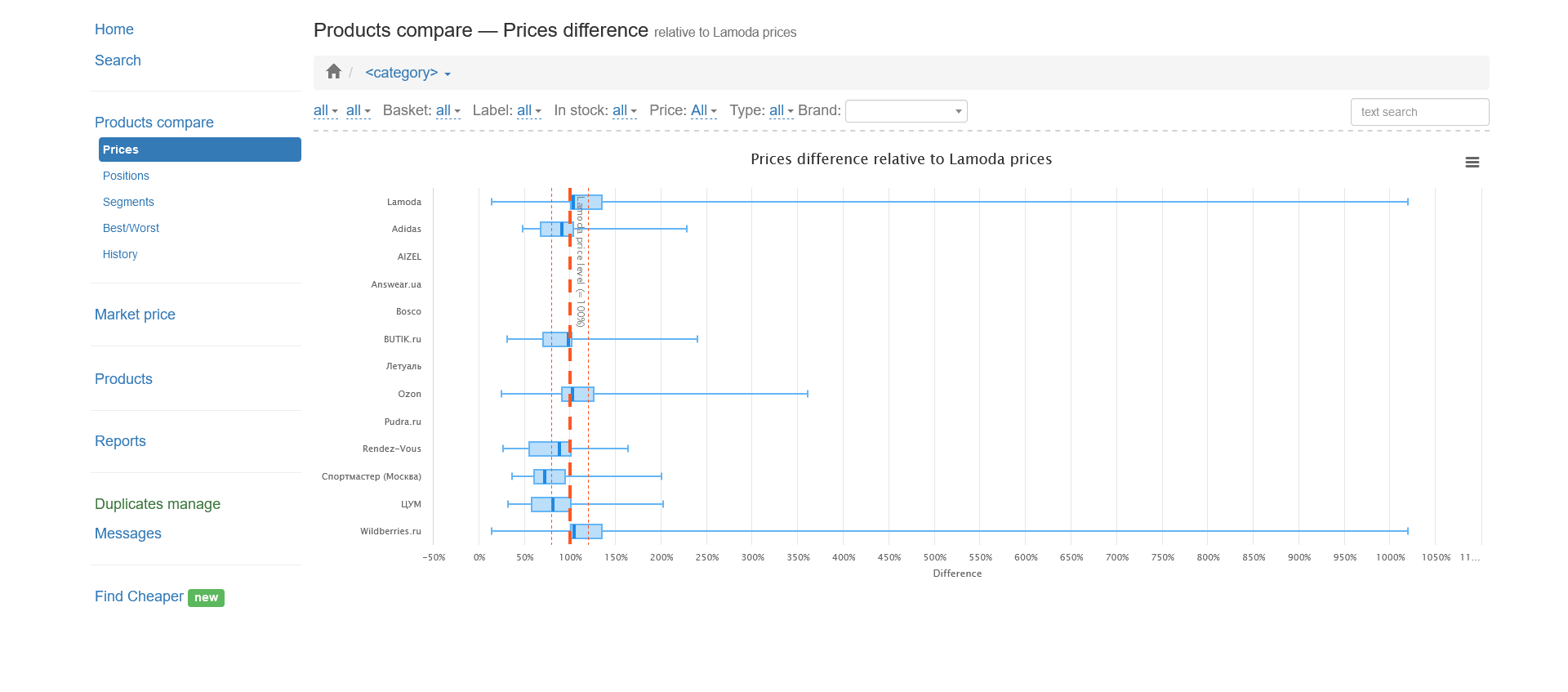
Task: Click the Wildberries.ru box plot box
Action: [586, 531]
